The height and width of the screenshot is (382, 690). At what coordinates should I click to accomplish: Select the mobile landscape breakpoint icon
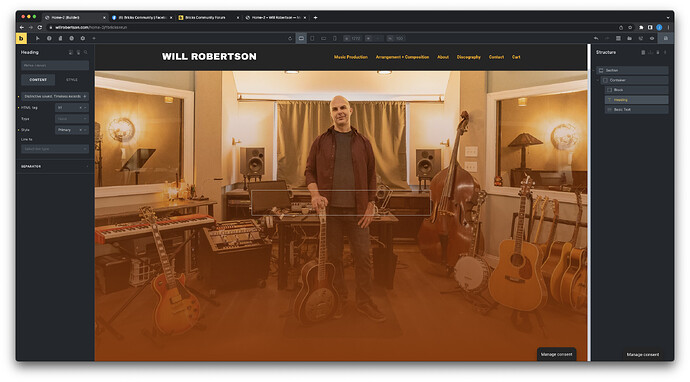[x=323, y=38]
